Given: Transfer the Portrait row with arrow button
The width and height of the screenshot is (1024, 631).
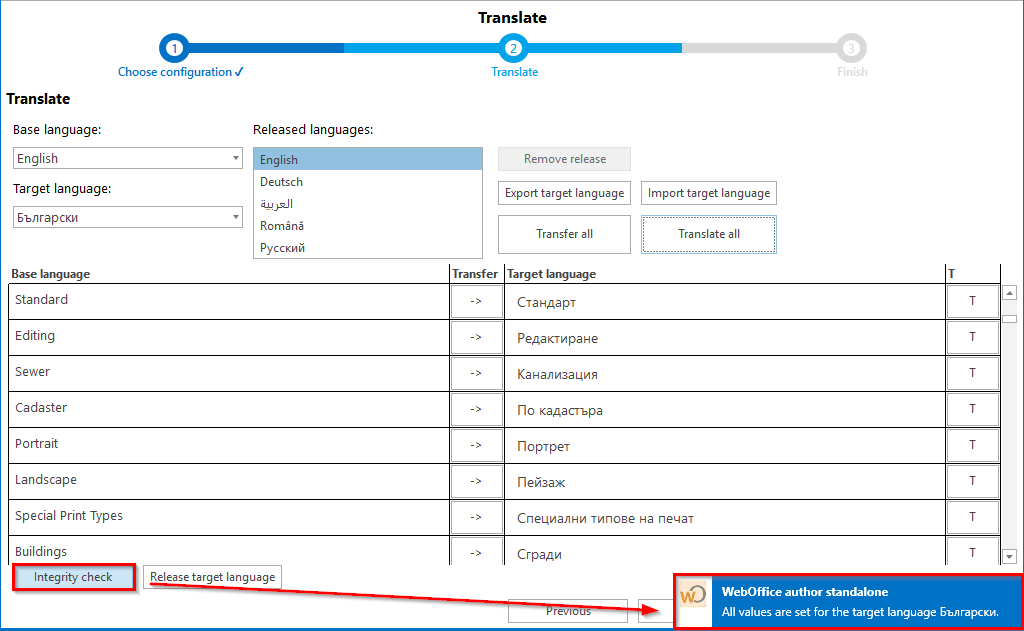Looking at the screenshot, I should tap(476, 445).
